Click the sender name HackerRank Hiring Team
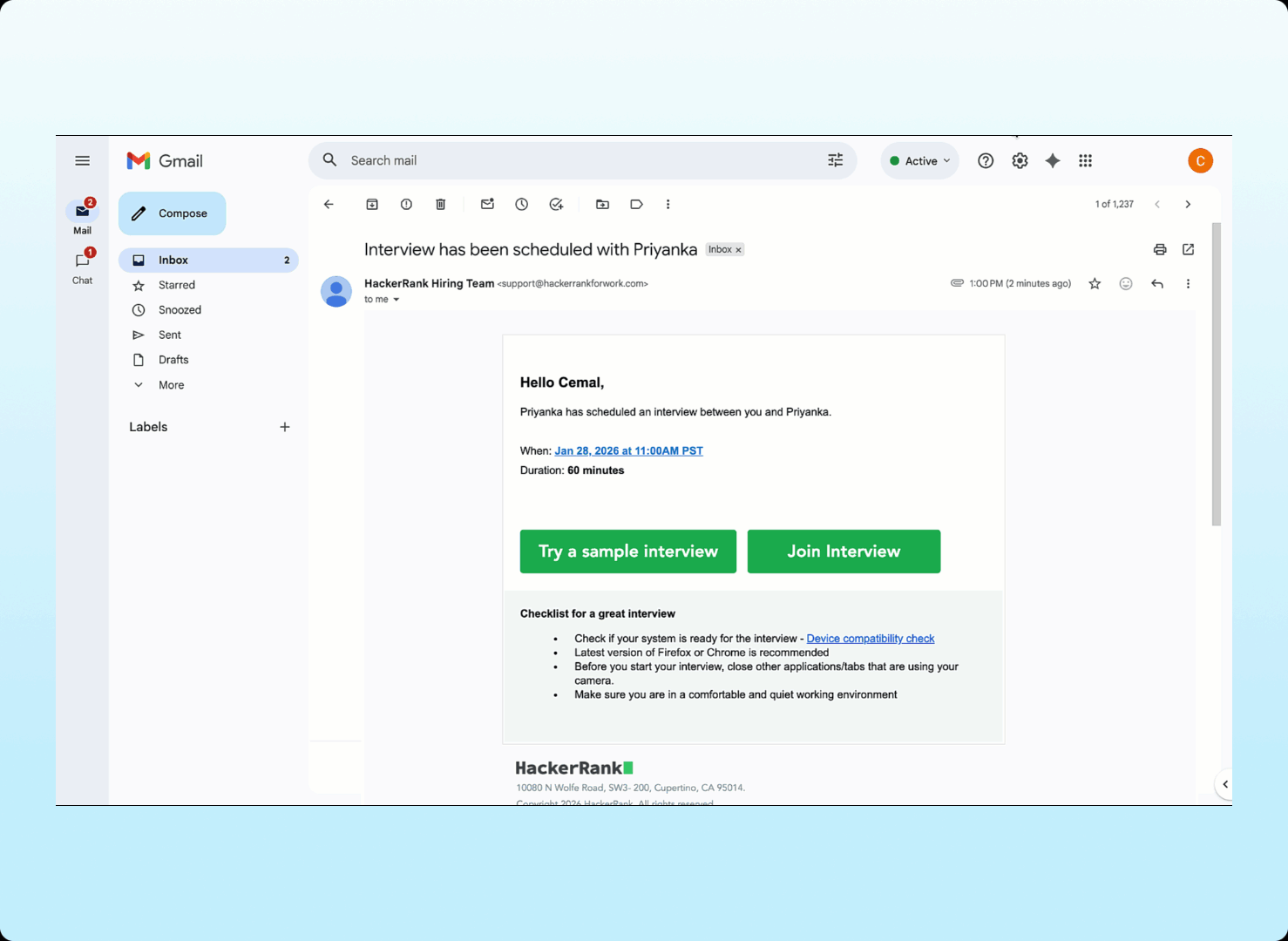Image resolution: width=1288 pixels, height=941 pixels. click(x=429, y=283)
